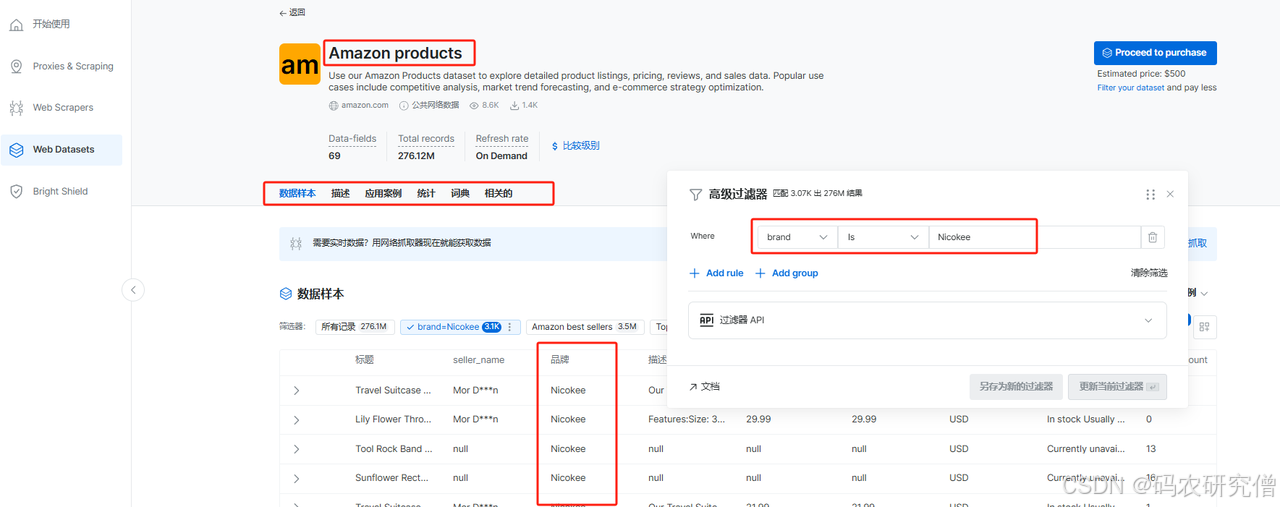This screenshot has width=1280, height=507.
Task: Click 清除筛选 to clear filters
Action: [x=1149, y=273]
